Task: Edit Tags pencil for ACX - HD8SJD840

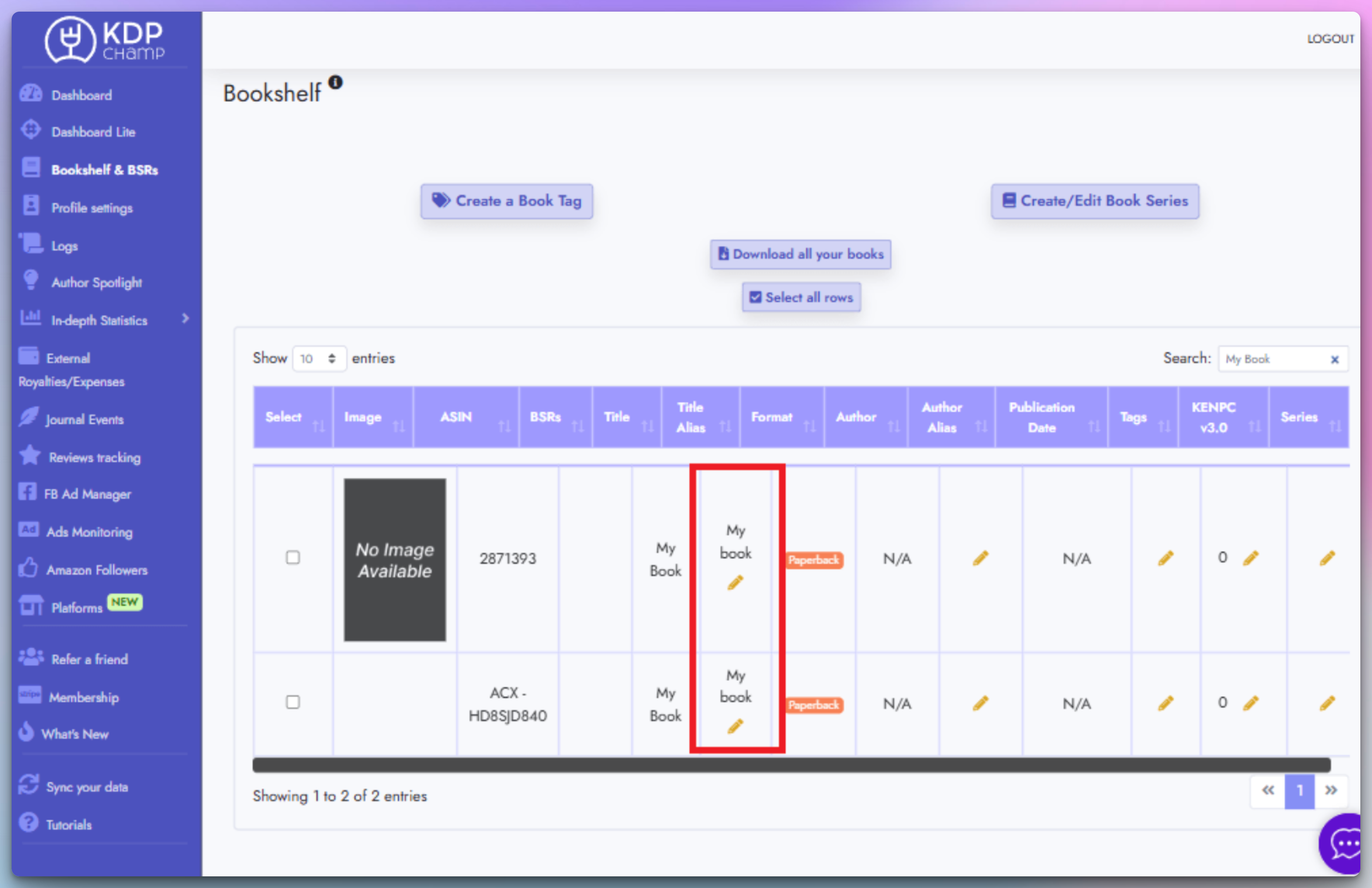Action: coord(1166,704)
